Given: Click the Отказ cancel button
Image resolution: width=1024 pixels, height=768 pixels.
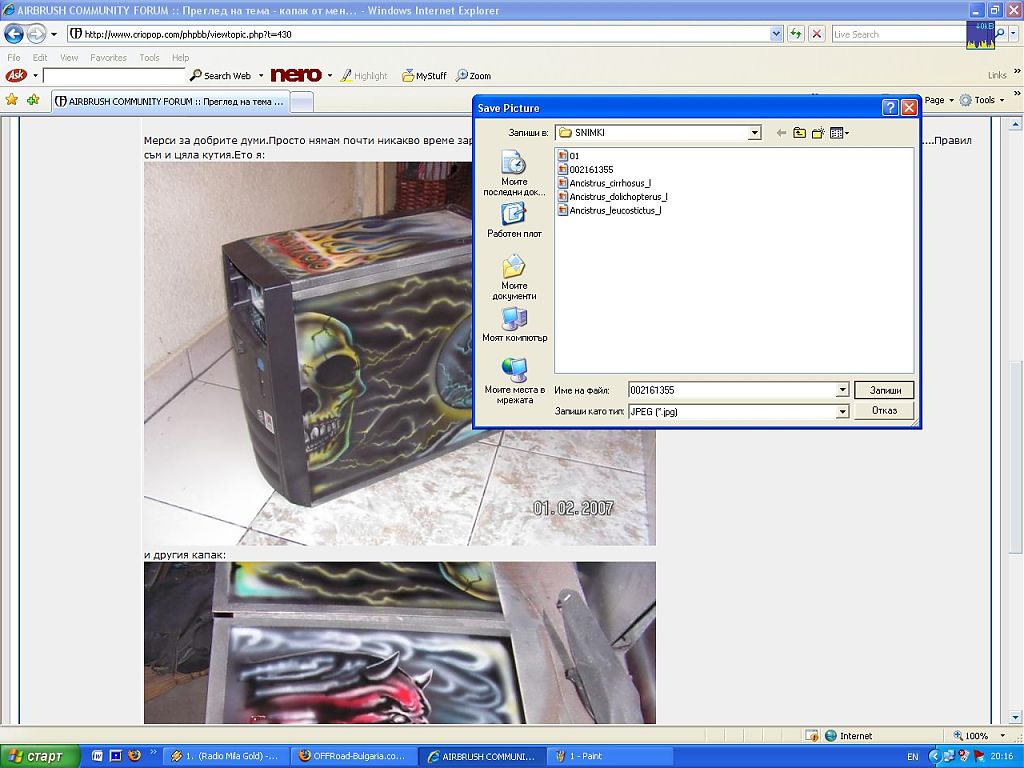Looking at the screenshot, I should [x=884, y=410].
